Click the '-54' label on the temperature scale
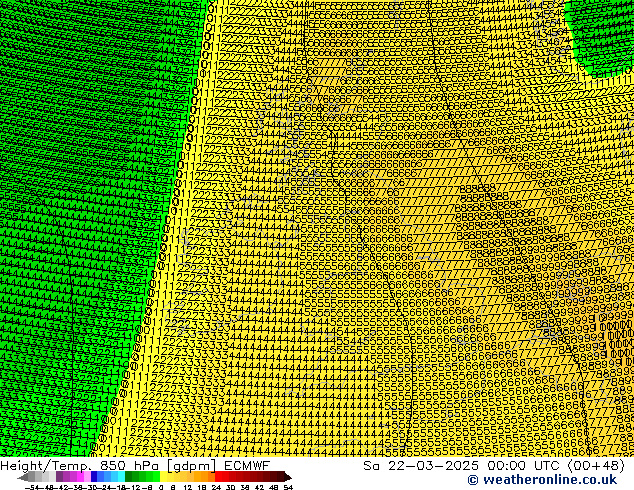The height and width of the screenshot is (490, 634). pos(32,488)
